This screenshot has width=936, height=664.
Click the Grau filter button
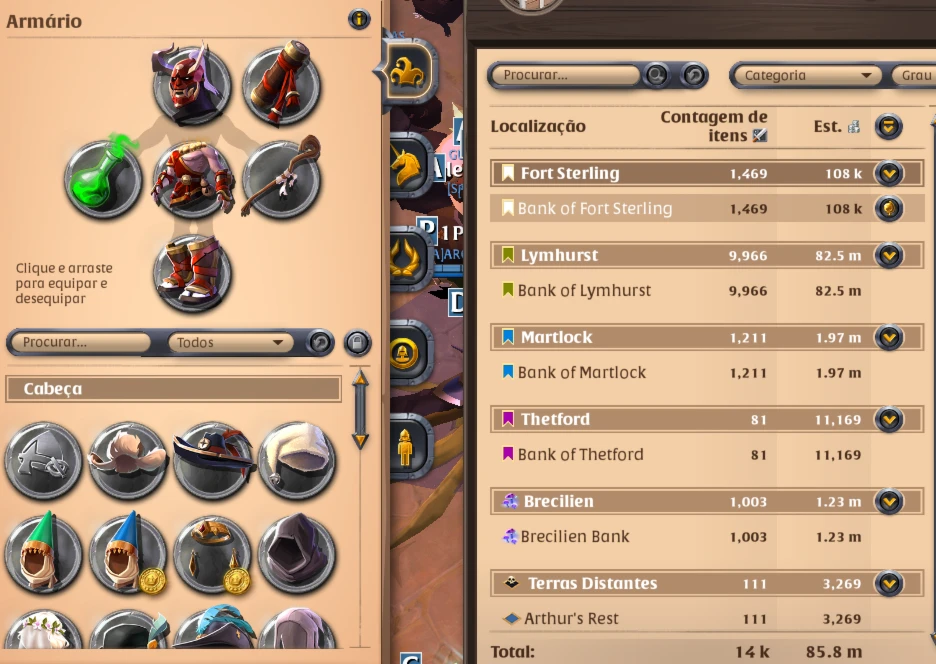[914, 75]
